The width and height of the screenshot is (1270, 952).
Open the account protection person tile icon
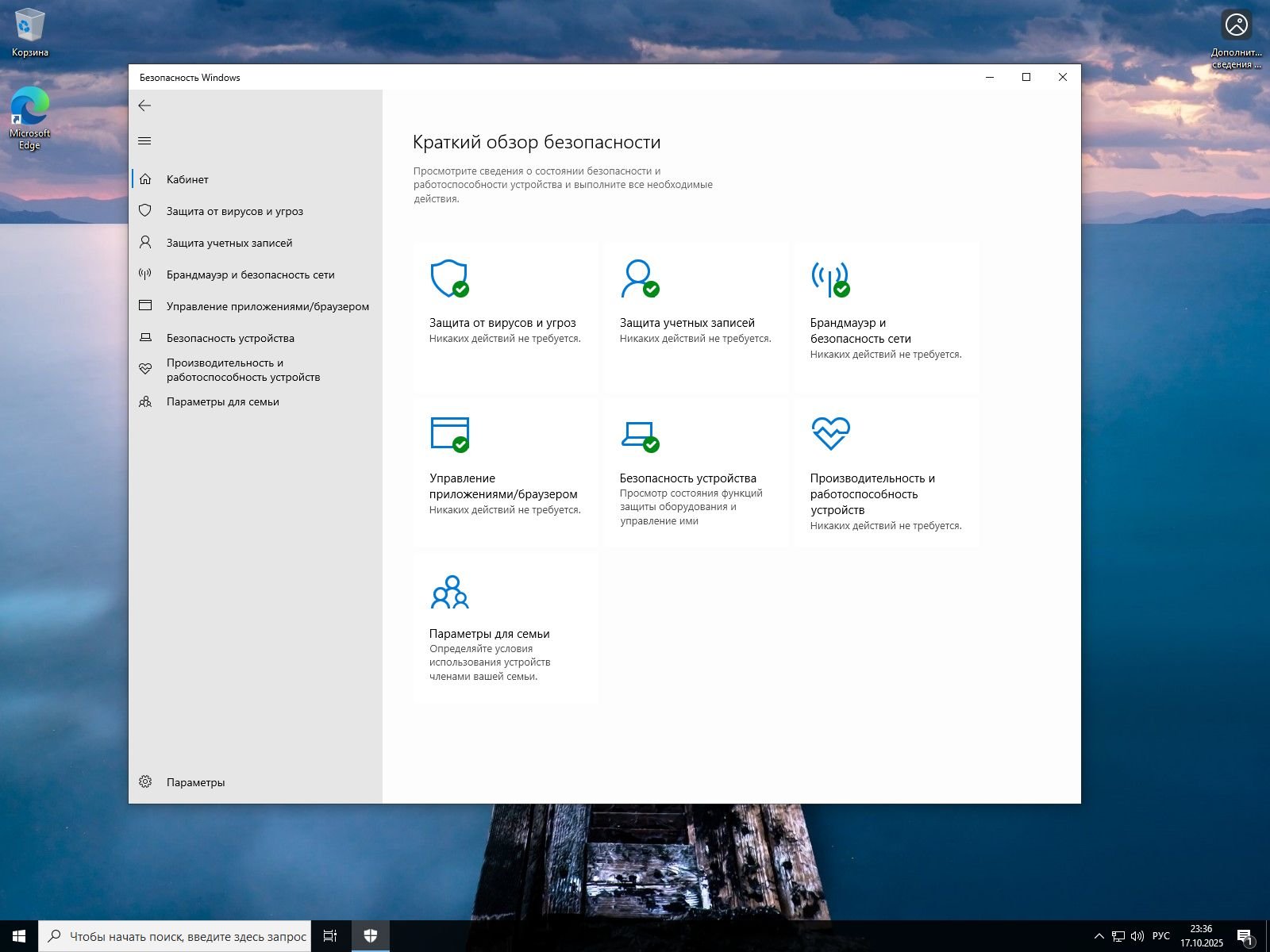coord(639,278)
